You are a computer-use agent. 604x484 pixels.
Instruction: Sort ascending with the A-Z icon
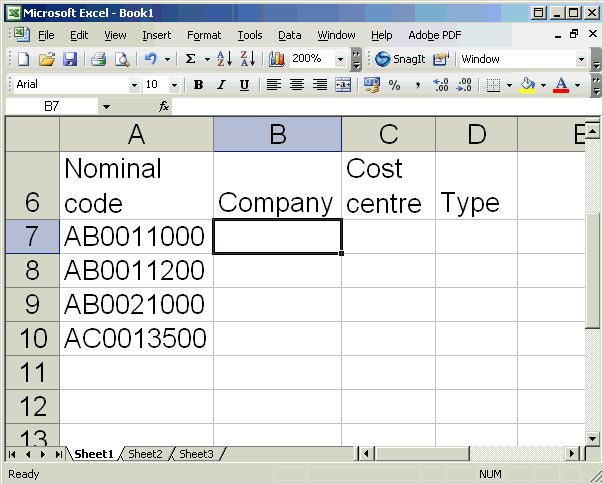pyautogui.click(x=224, y=59)
